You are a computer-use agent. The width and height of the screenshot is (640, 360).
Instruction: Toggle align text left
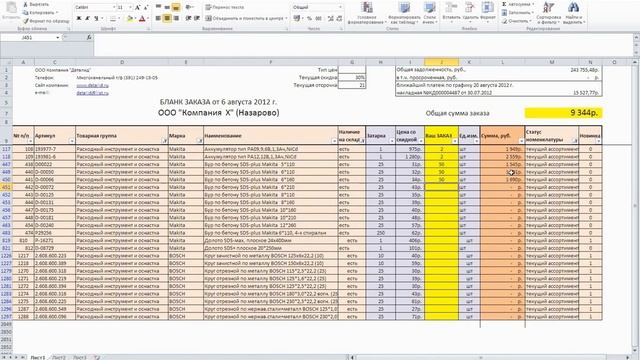(158, 18)
